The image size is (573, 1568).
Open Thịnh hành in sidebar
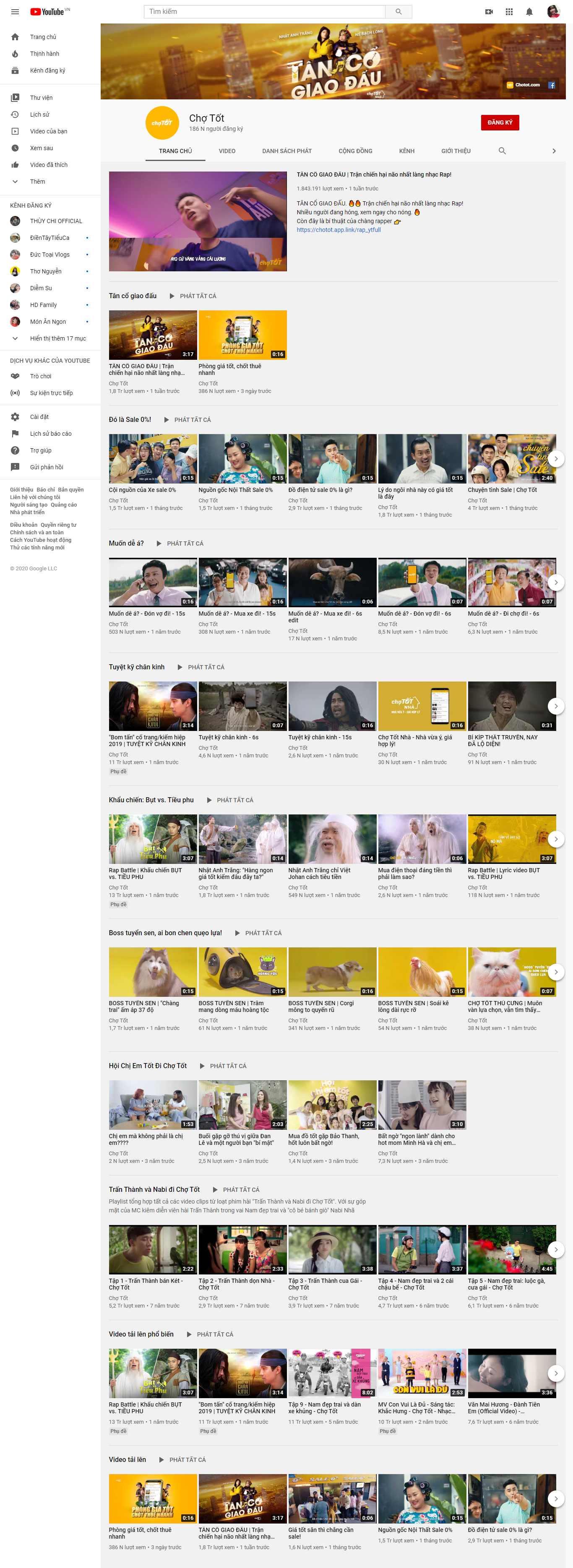(44, 54)
